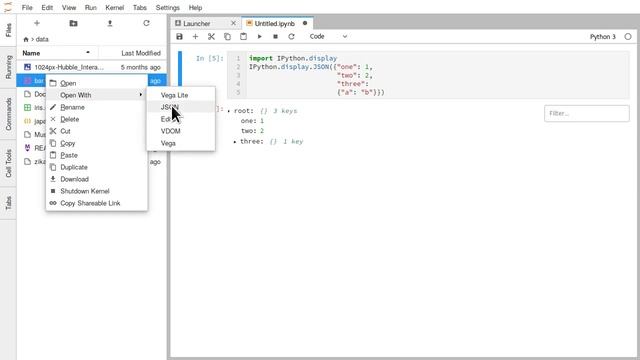Open the Run menu

tap(91, 8)
